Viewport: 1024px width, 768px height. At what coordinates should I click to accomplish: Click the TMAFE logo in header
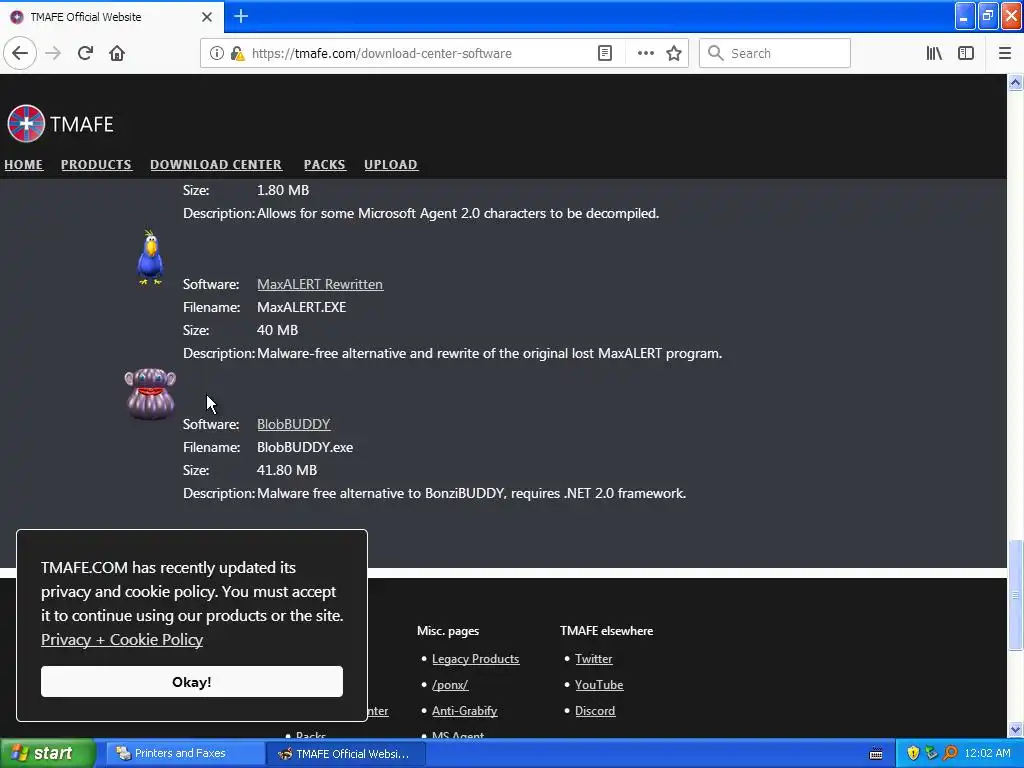(60, 123)
